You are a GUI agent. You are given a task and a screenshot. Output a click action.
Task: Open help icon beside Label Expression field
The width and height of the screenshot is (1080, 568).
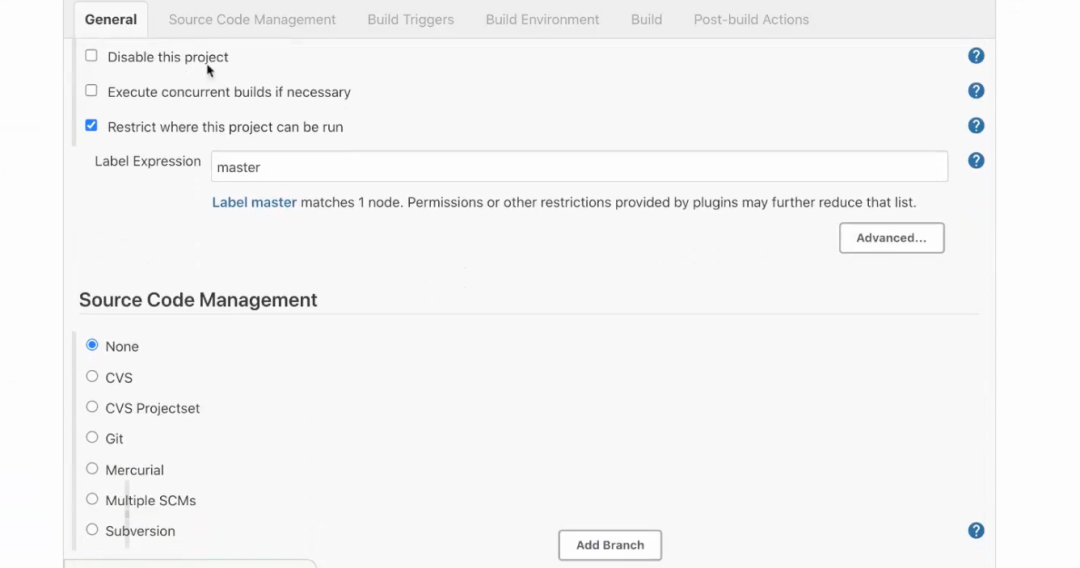pyautogui.click(x=975, y=161)
